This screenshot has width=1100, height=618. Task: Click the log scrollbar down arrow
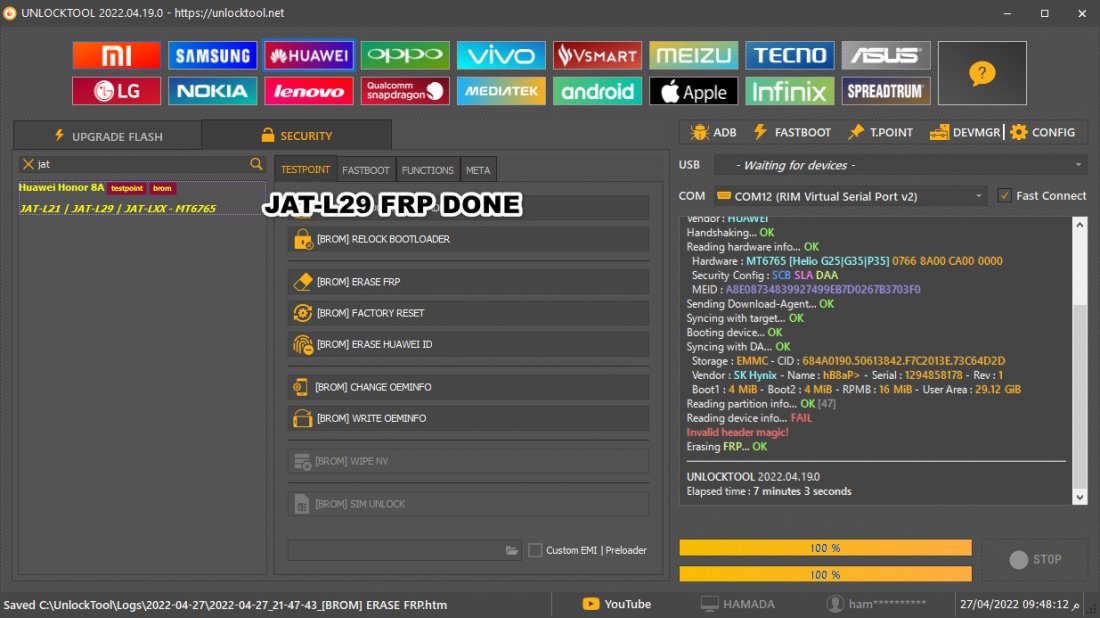(x=1080, y=497)
